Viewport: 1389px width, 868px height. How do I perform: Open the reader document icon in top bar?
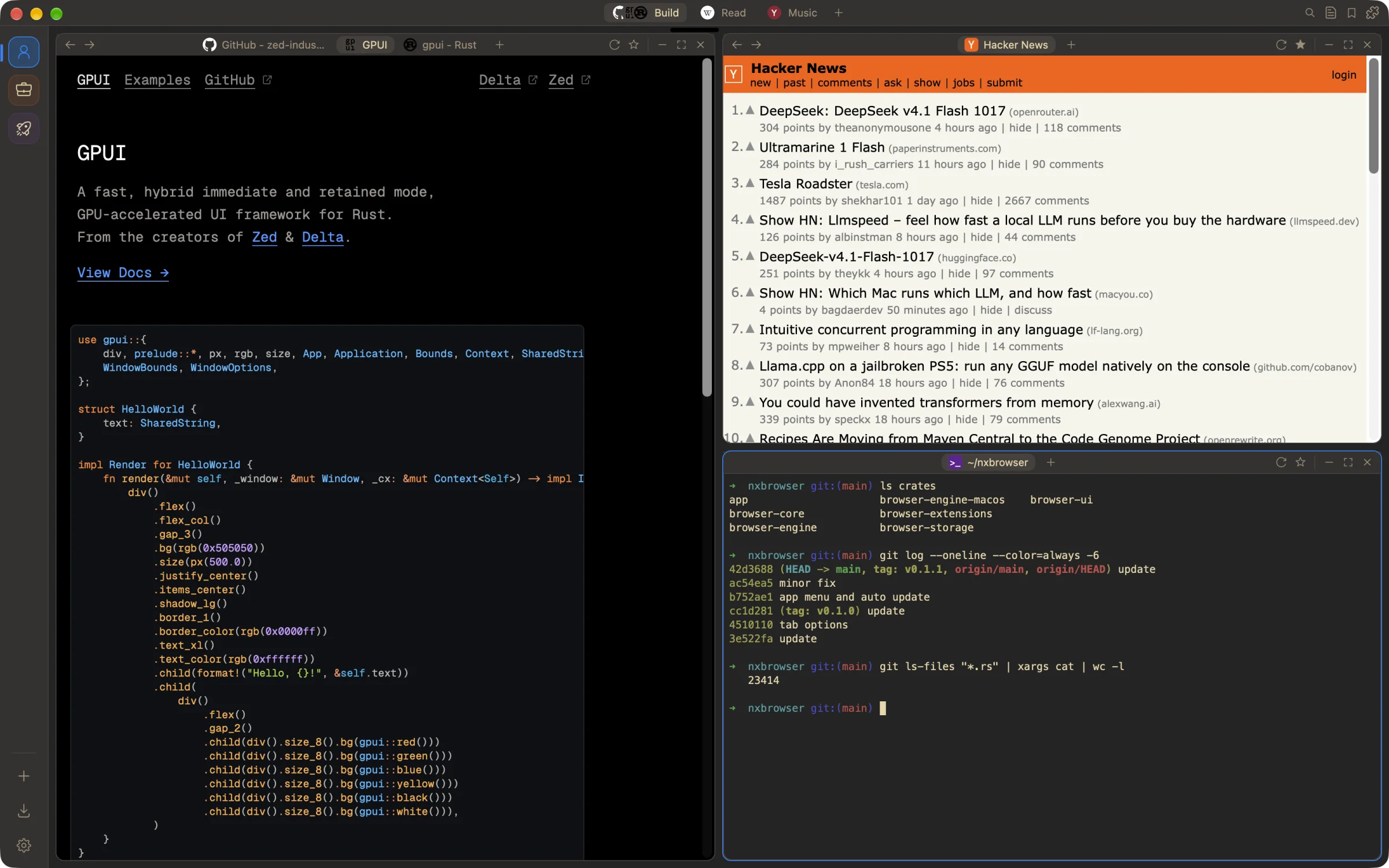pyautogui.click(x=1331, y=13)
